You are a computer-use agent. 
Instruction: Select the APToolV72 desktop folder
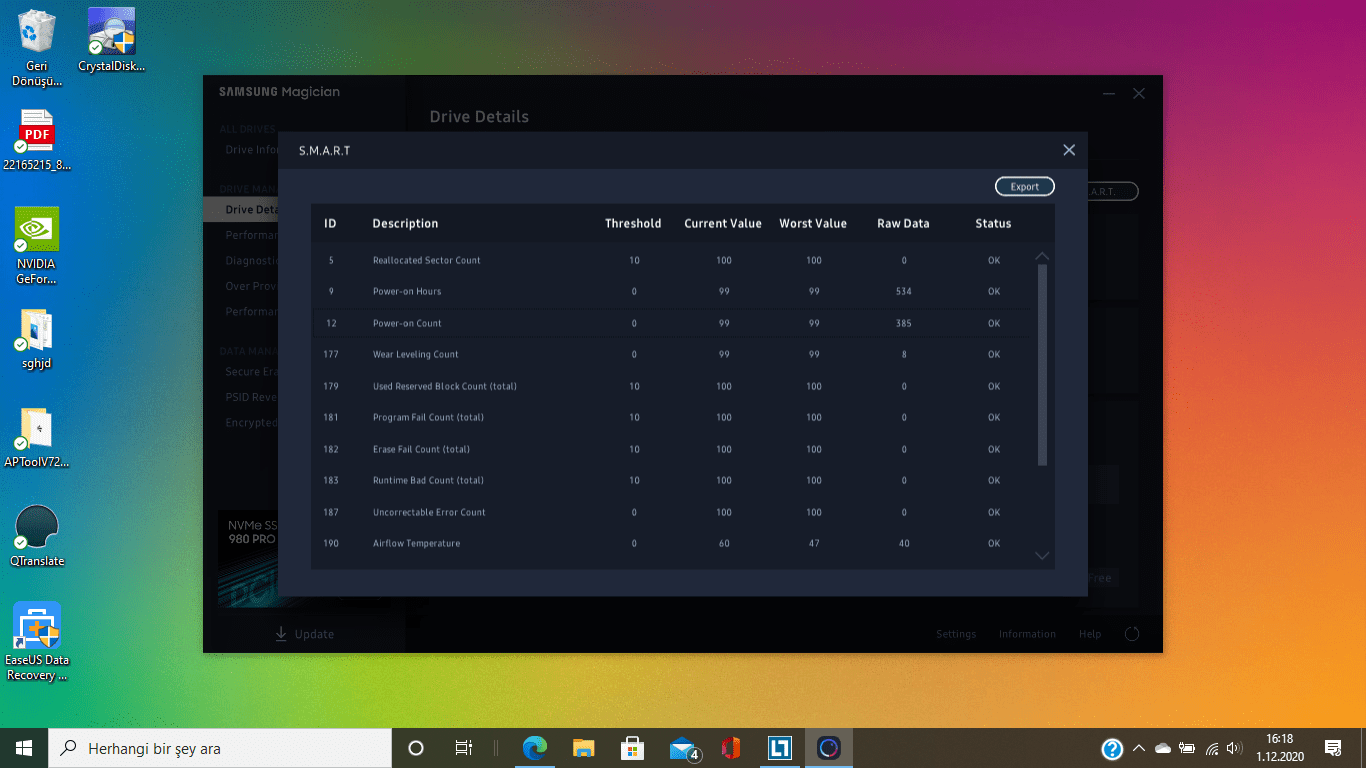(37, 438)
